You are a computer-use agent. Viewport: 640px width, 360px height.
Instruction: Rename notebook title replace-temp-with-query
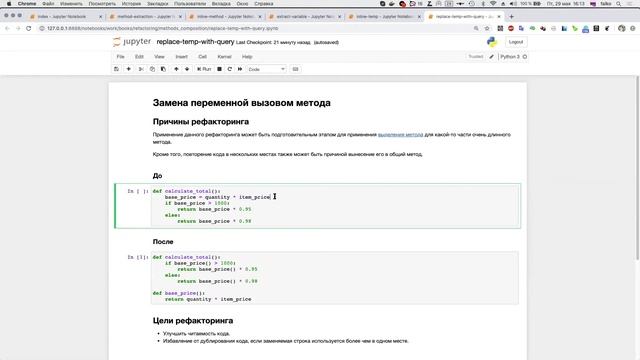click(195, 42)
